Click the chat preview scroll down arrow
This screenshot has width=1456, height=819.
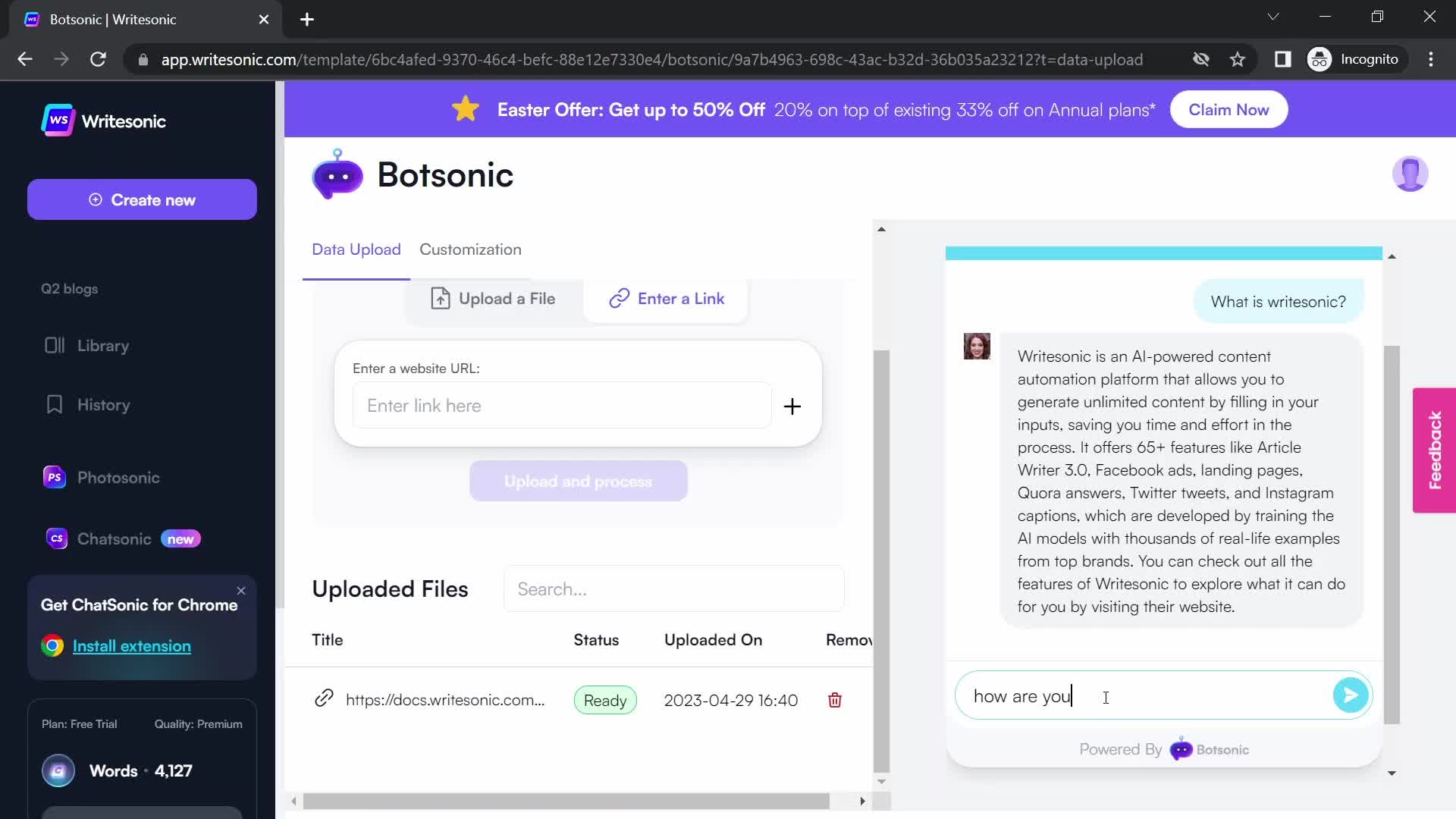(x=1392, y=773)
